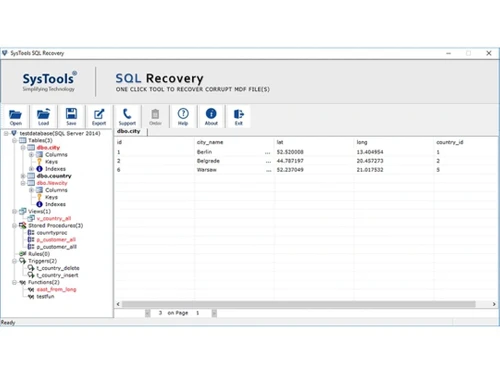Image resolution: width=500 pixels, height=375 pixels.
Task: Select the v_country_all view
Action: pos(54,218)
